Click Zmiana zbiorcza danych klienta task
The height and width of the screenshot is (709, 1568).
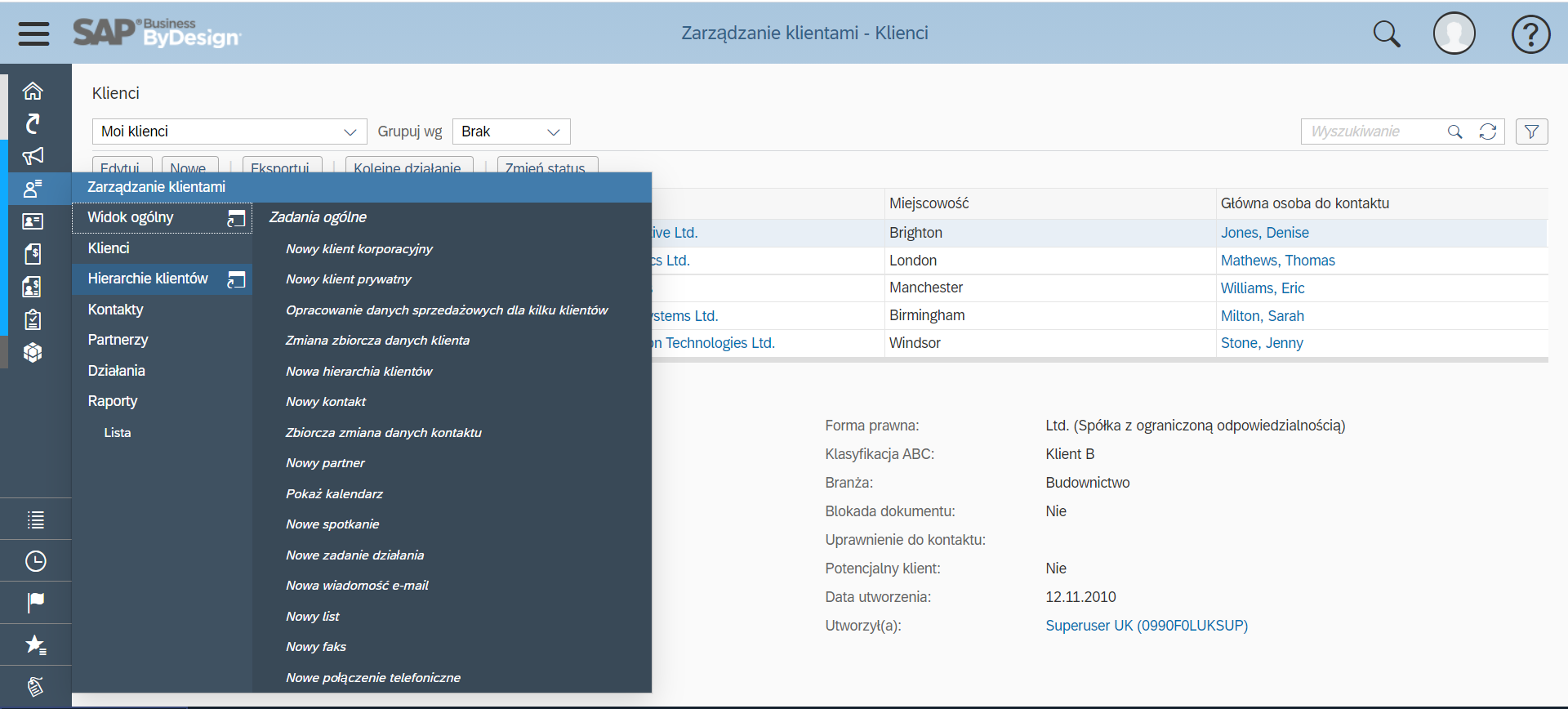(x=377, y=341)
